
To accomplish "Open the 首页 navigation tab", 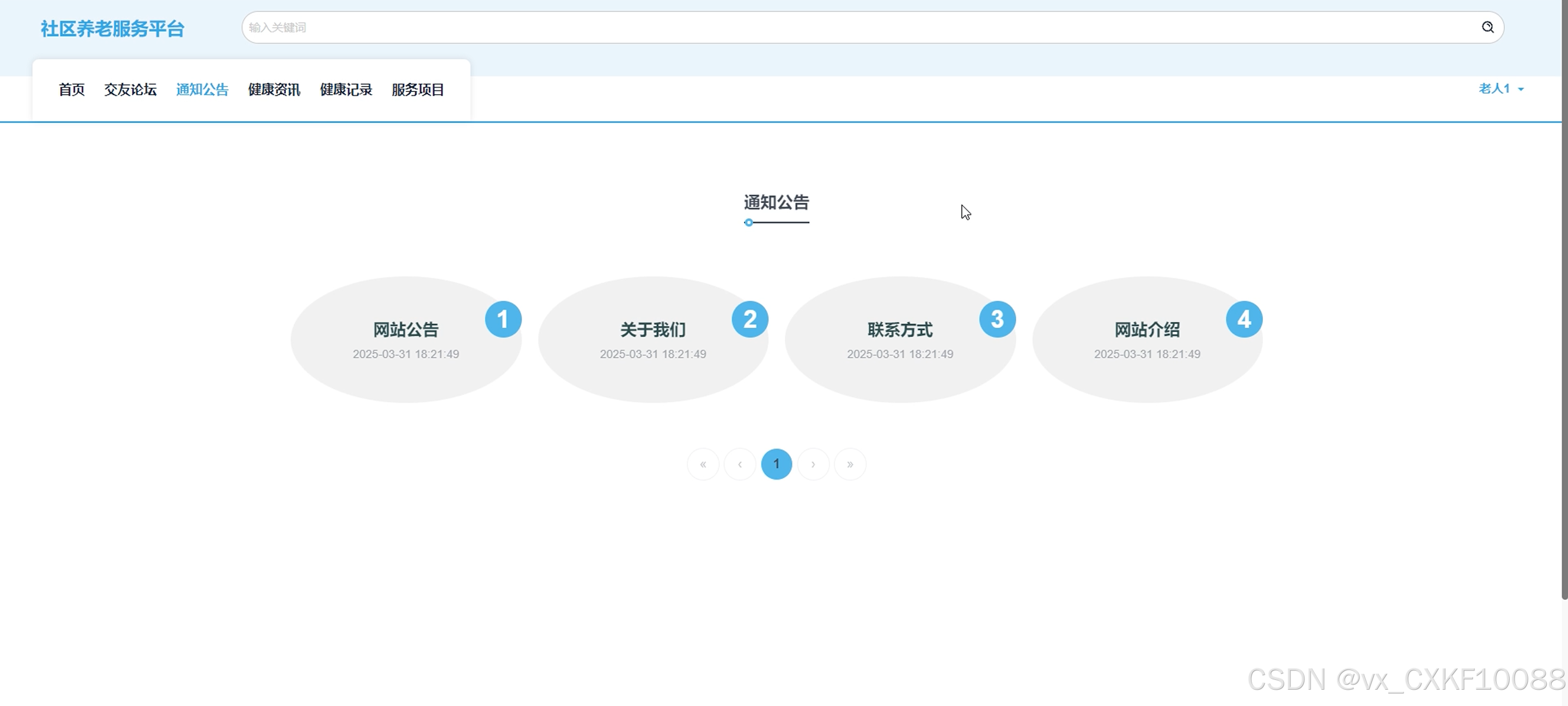I will click(71, 90).
